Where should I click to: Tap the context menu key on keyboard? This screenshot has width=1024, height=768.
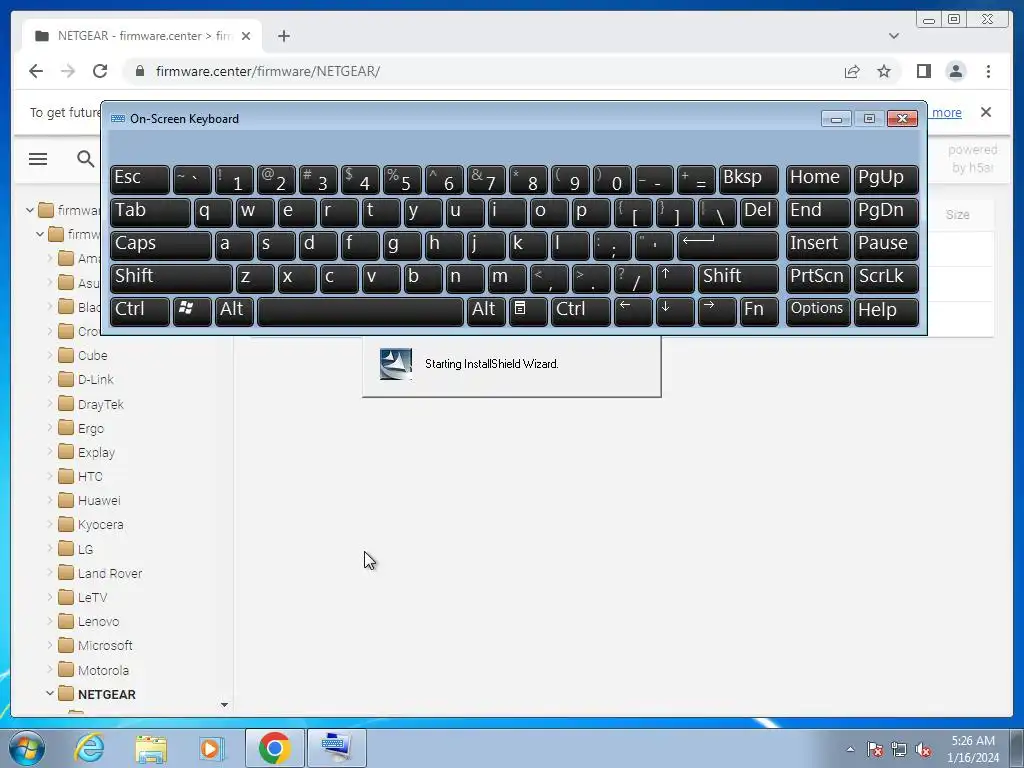click(x=528, y=311)
